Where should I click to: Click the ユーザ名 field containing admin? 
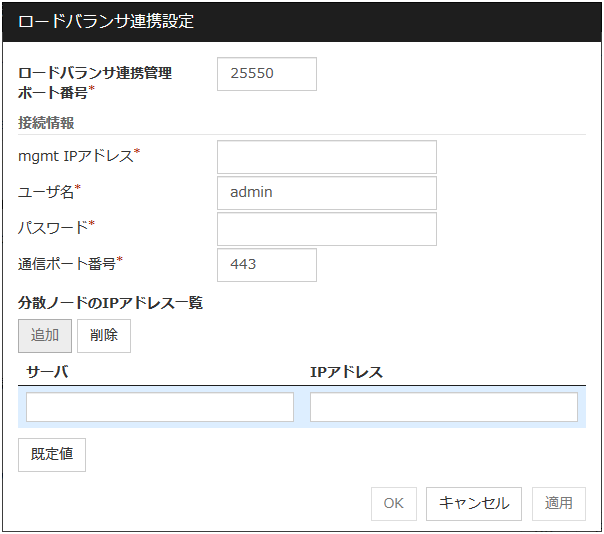[326, 193]
